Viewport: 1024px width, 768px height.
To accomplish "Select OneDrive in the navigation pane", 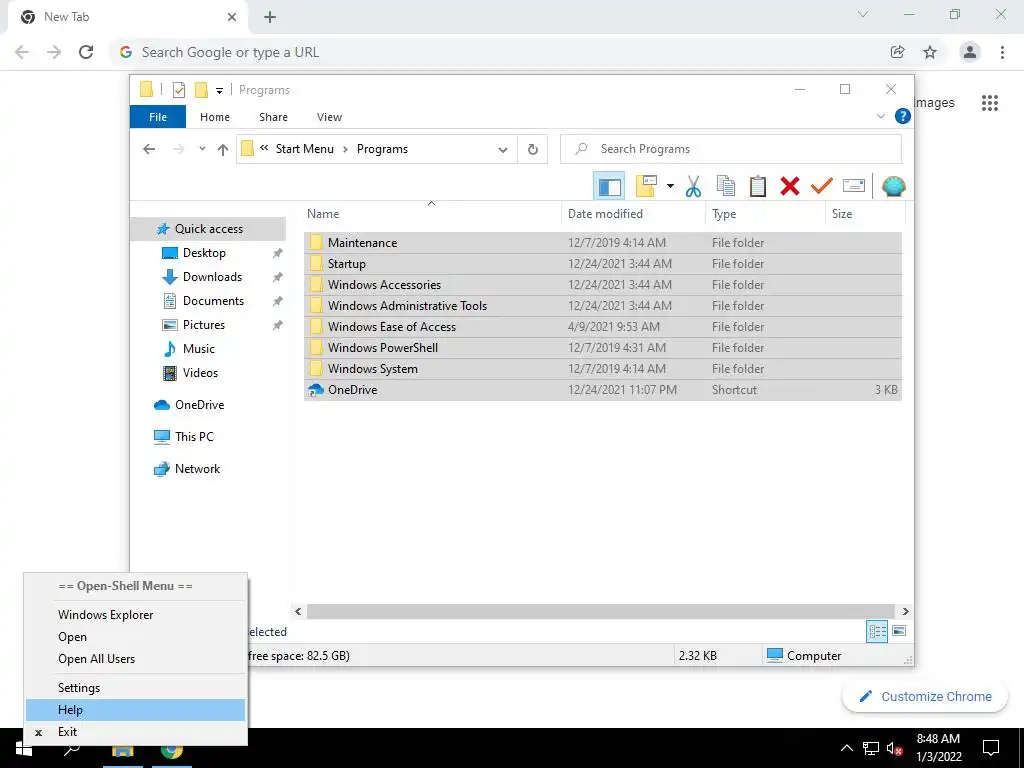I will click(x=199, y=405).
